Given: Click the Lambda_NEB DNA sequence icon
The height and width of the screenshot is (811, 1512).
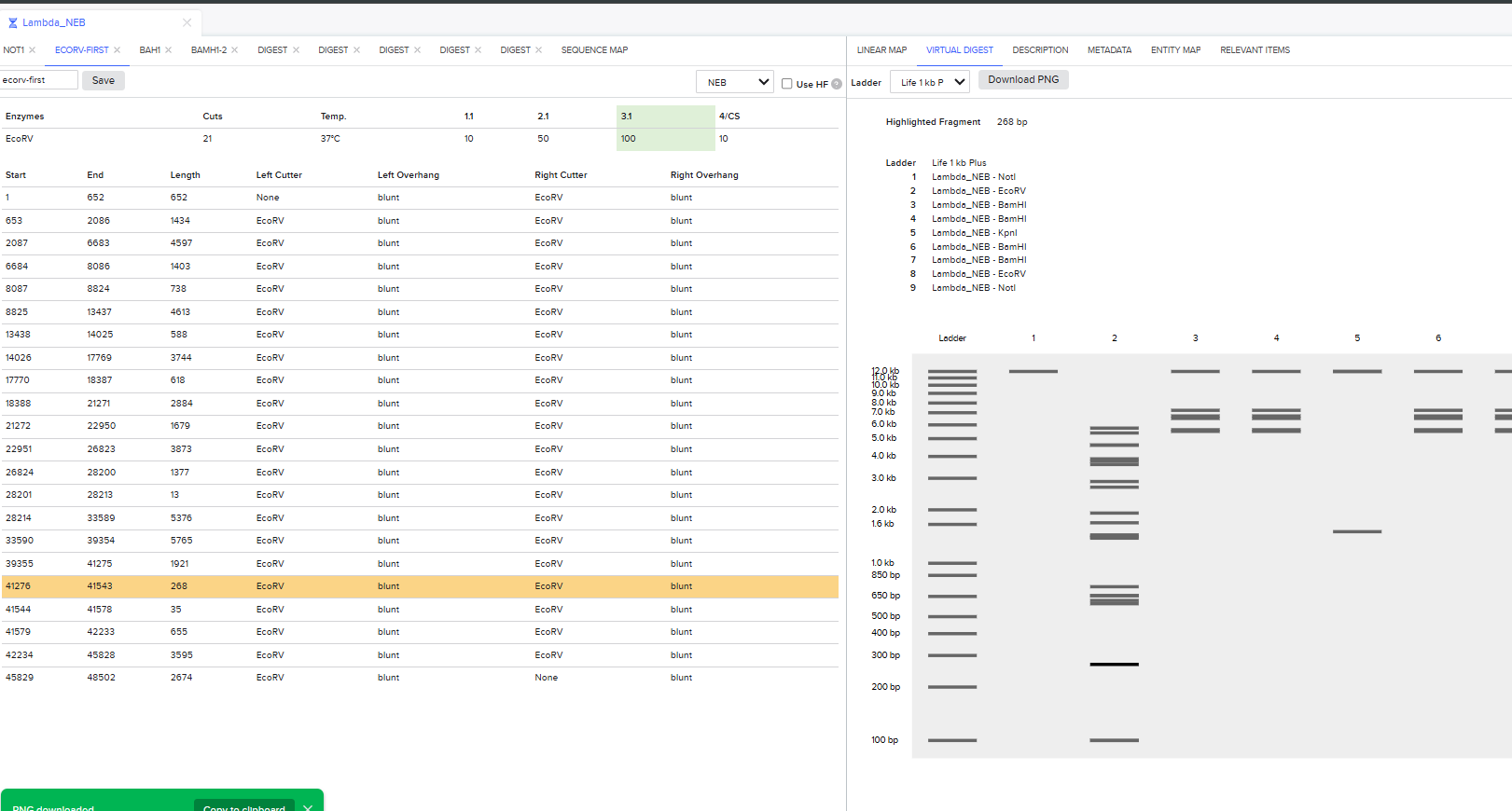Looking at the screenshot, I should [13, 22].
